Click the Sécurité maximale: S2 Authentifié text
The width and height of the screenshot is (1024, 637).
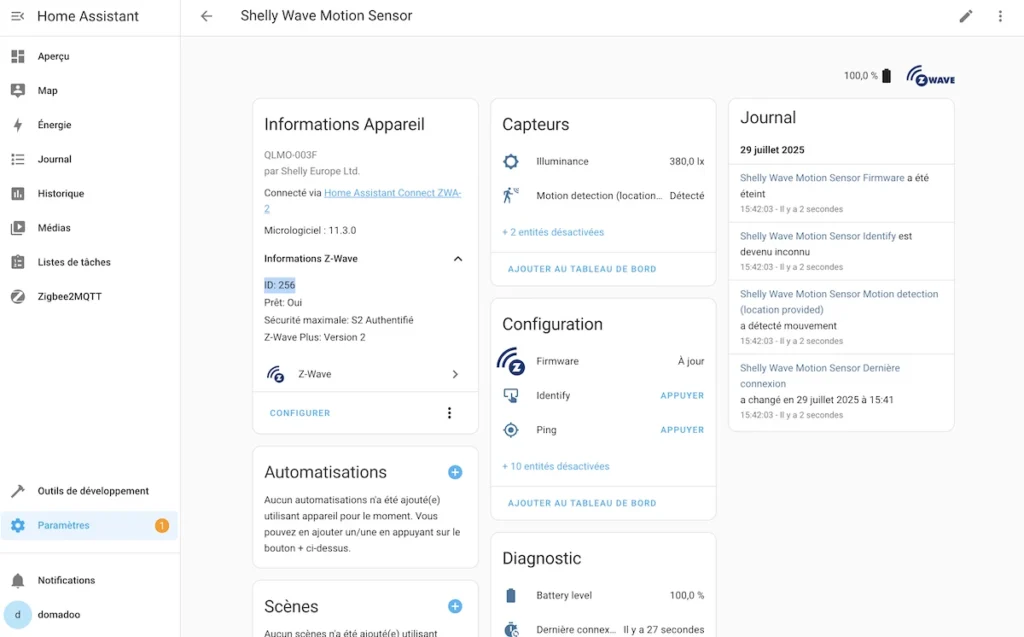click(339, 320)
